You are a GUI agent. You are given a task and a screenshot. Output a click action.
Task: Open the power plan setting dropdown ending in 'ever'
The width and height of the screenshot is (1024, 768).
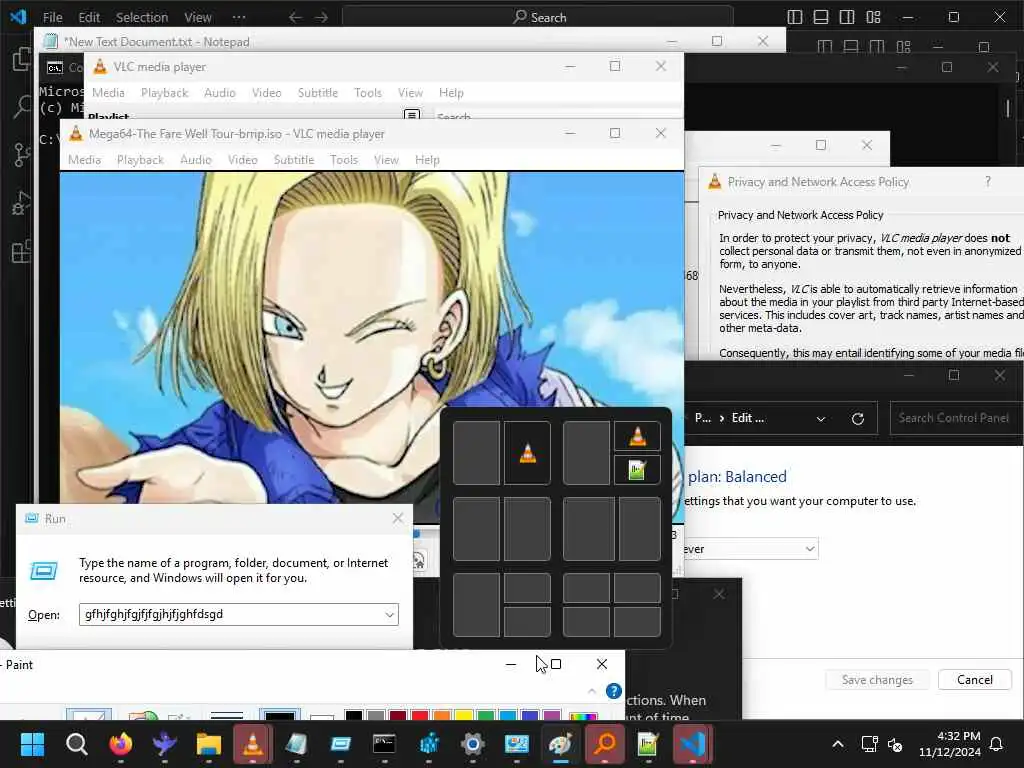click(x=751, y=549)
